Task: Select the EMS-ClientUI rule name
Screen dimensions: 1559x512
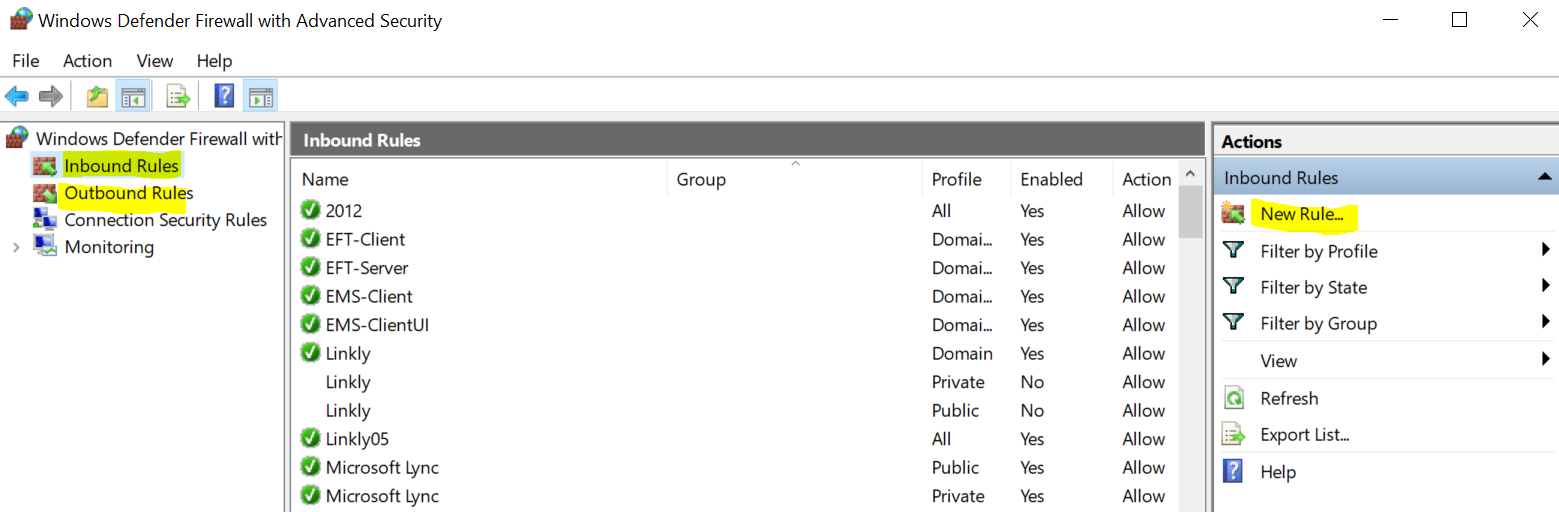Action: (377, 325)
